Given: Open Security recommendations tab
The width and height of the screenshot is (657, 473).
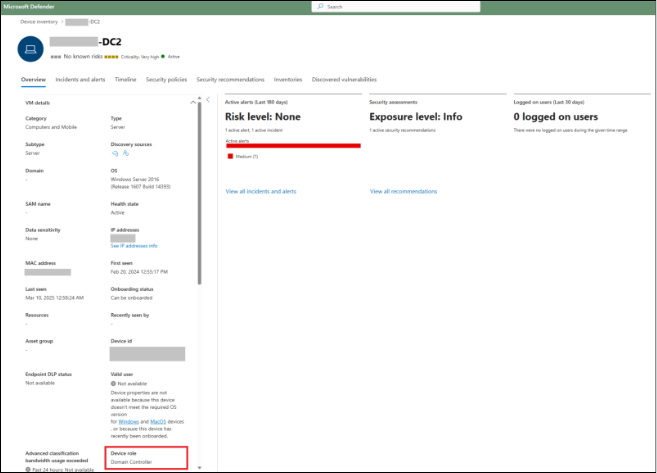Looking at the screenshot, I should [230, 79].
